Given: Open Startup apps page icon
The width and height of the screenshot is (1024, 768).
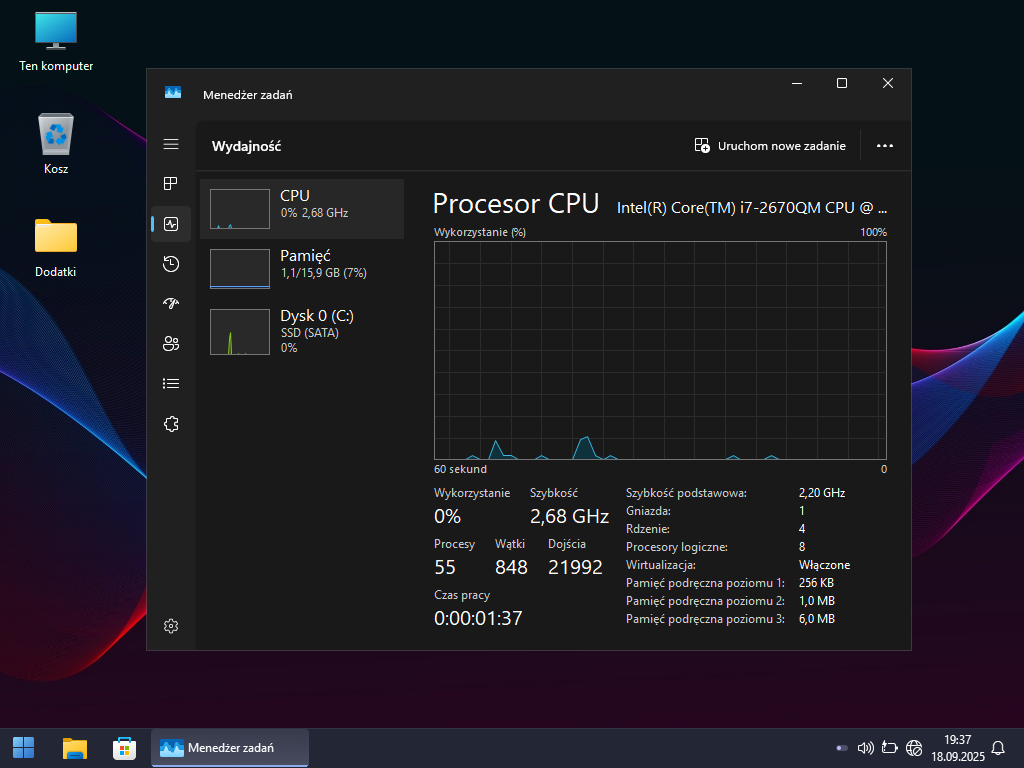Looking at the screenshot, I should click(x=171, y=304).
